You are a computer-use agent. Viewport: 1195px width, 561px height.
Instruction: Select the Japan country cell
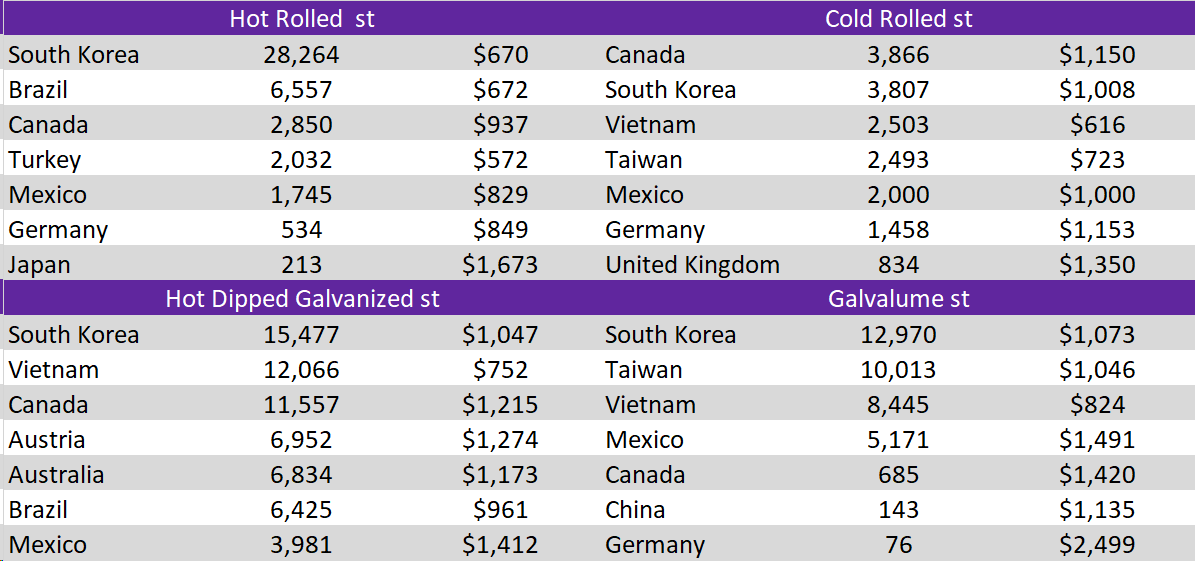(x=40, y=265)
